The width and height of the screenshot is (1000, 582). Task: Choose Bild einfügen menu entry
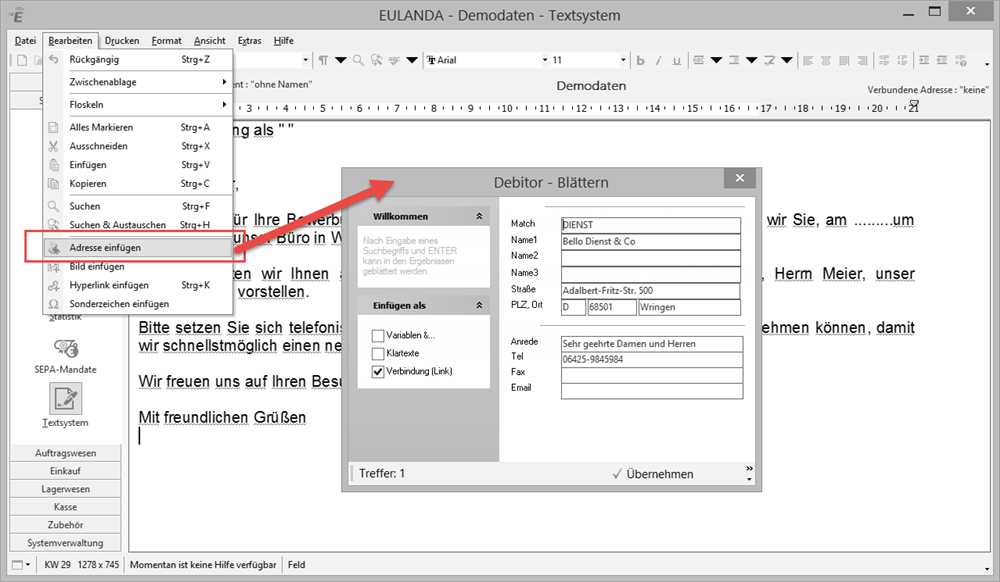pyautogui.click(x=138, y=266)
